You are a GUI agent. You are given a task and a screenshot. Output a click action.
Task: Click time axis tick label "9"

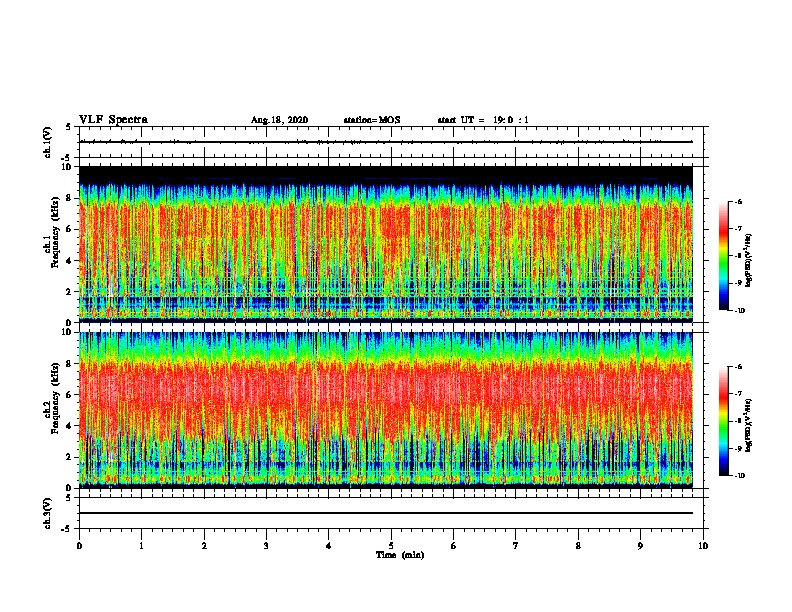click(x=640, y=546)
